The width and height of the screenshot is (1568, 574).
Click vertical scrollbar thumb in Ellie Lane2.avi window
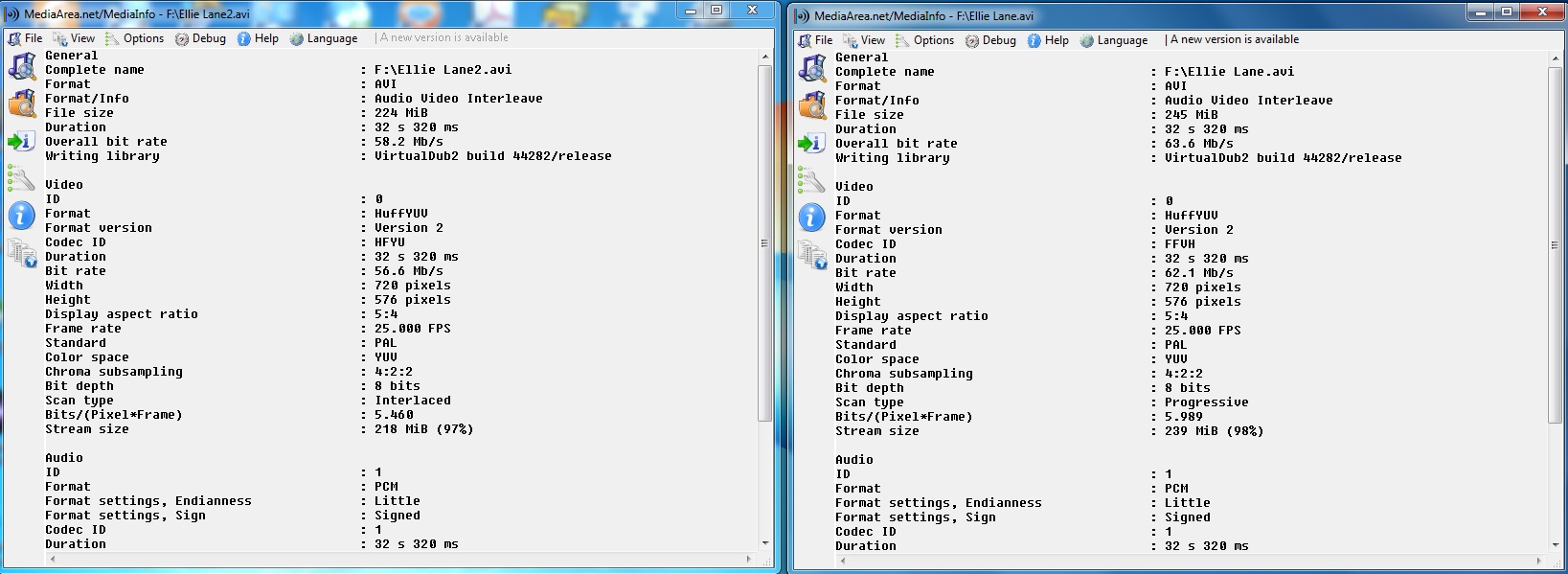(764, 243)
